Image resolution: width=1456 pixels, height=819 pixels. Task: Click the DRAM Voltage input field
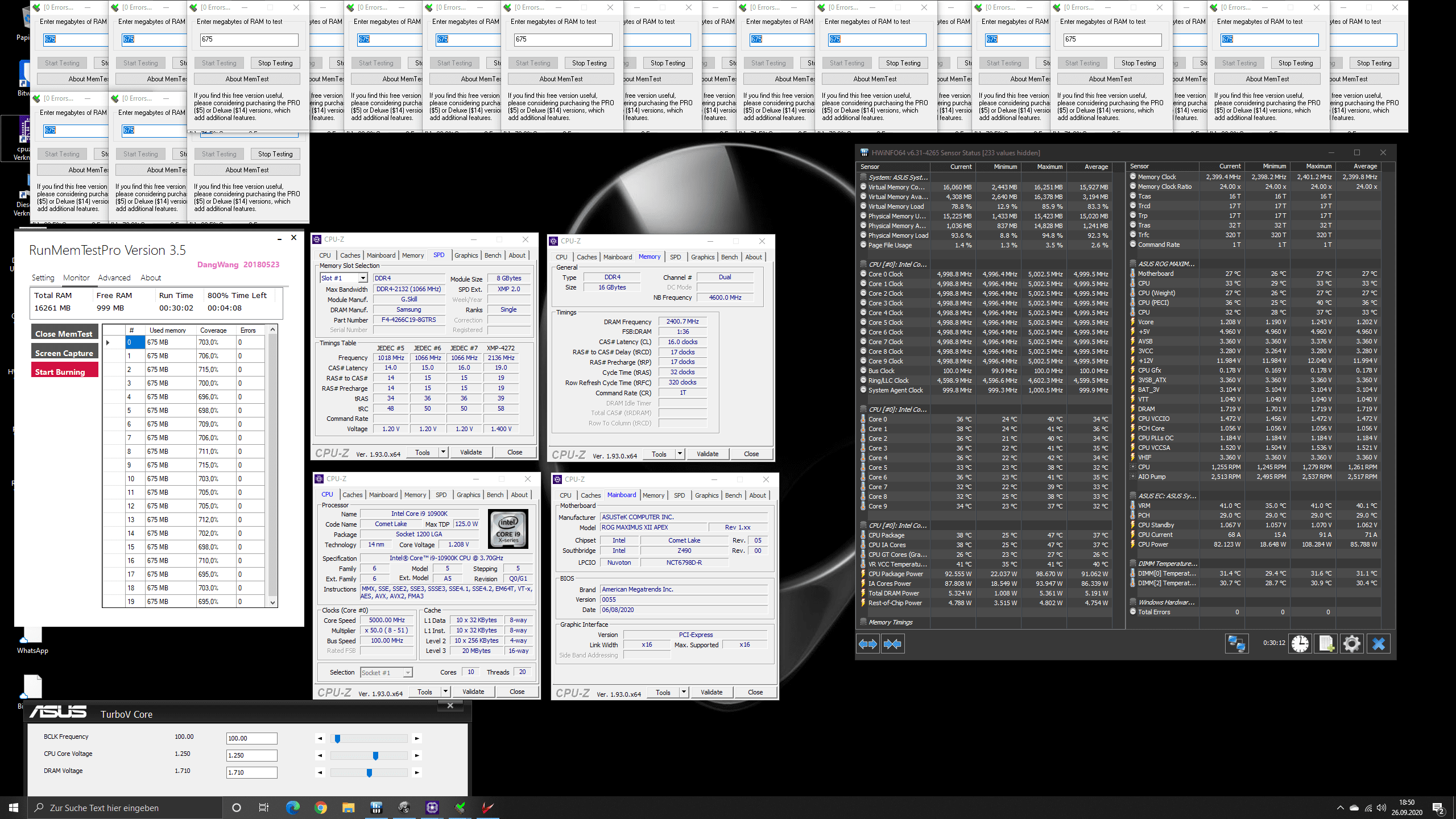point(251,772)
